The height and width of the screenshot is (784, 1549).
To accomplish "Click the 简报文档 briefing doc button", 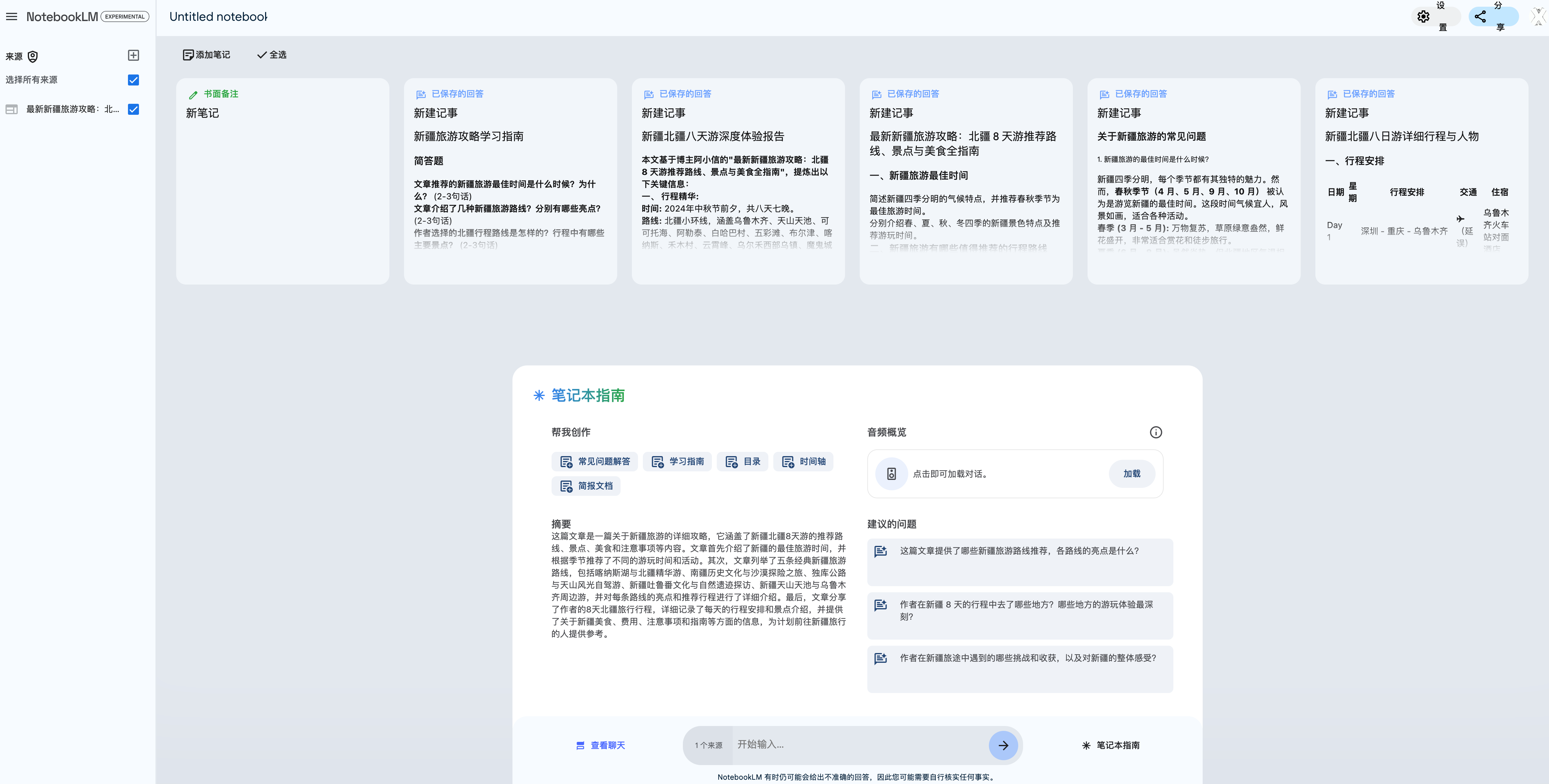I will coord(586,486).
